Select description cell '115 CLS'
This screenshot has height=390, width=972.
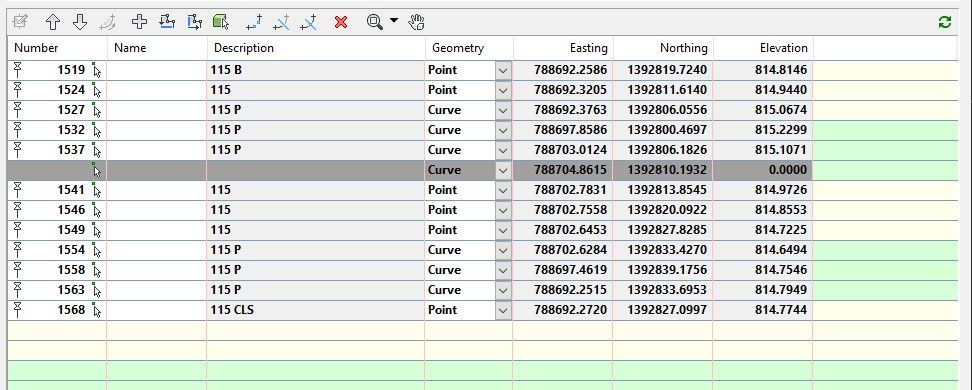click(x=316, y=309)
